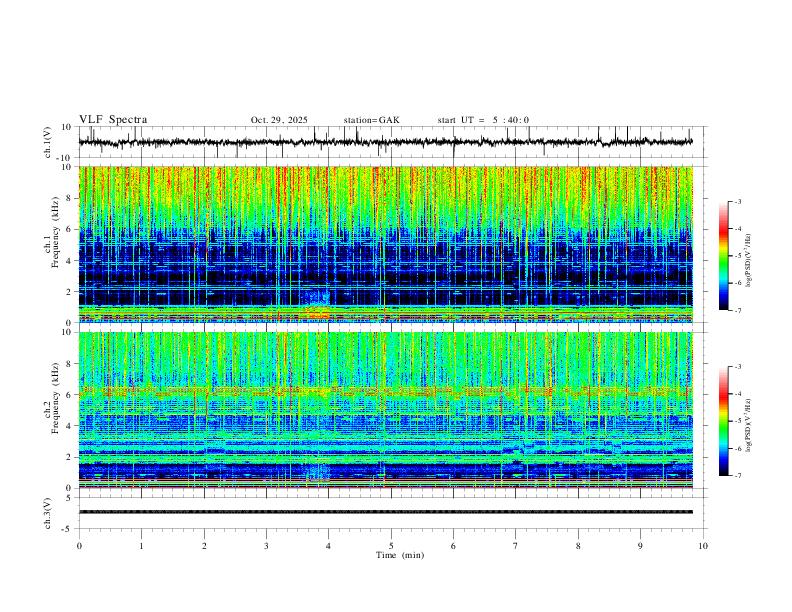
Task: Click the ch.1 black waveform trace
Action: pyautogui.click(x=385, y=142)
